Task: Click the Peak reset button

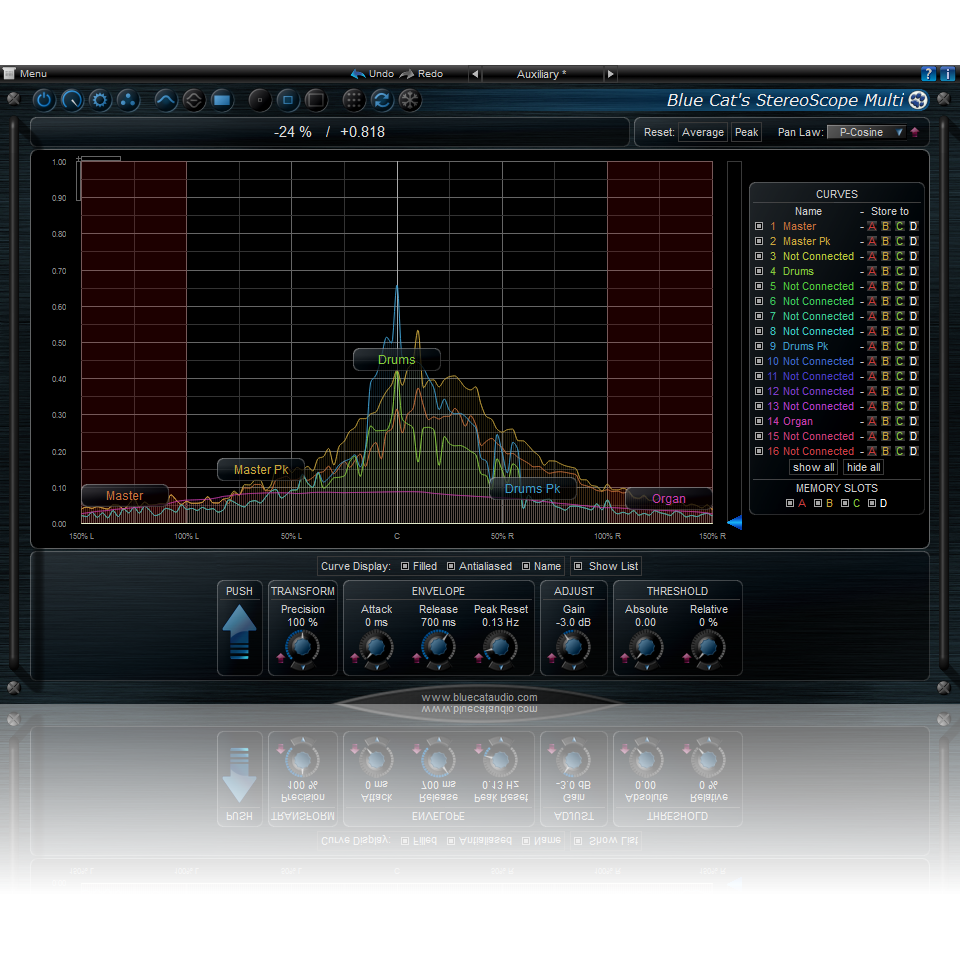Action: (x=746, y=132)
